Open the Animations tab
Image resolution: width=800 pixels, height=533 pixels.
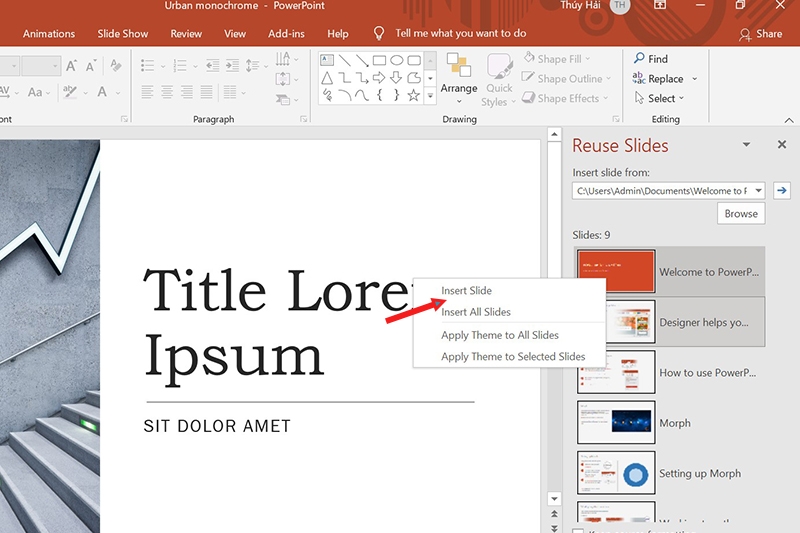(x=49, y=34)
